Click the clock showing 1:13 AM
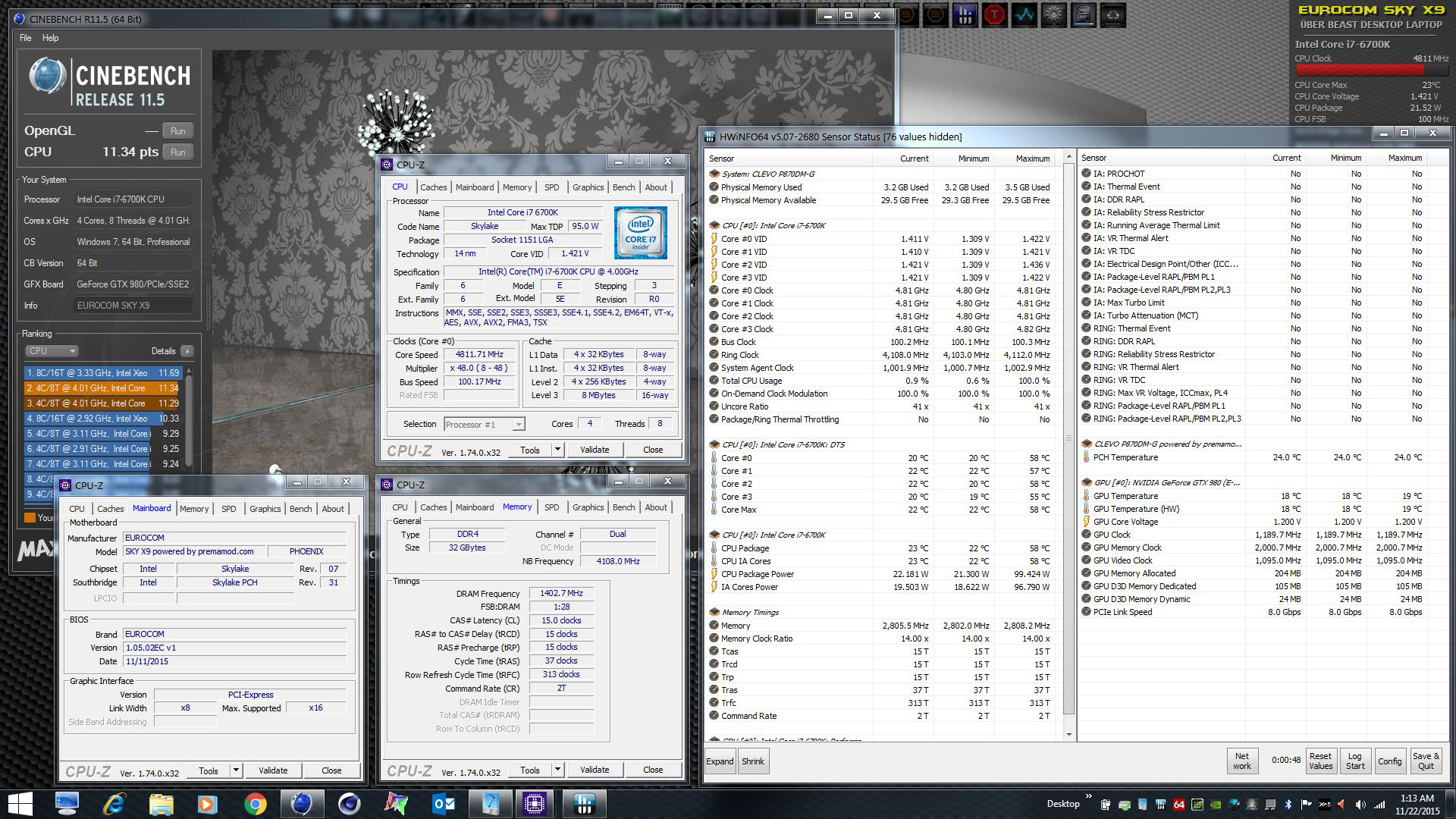The width and height of the screenshot is (1456, 819). coord(1417,798)
